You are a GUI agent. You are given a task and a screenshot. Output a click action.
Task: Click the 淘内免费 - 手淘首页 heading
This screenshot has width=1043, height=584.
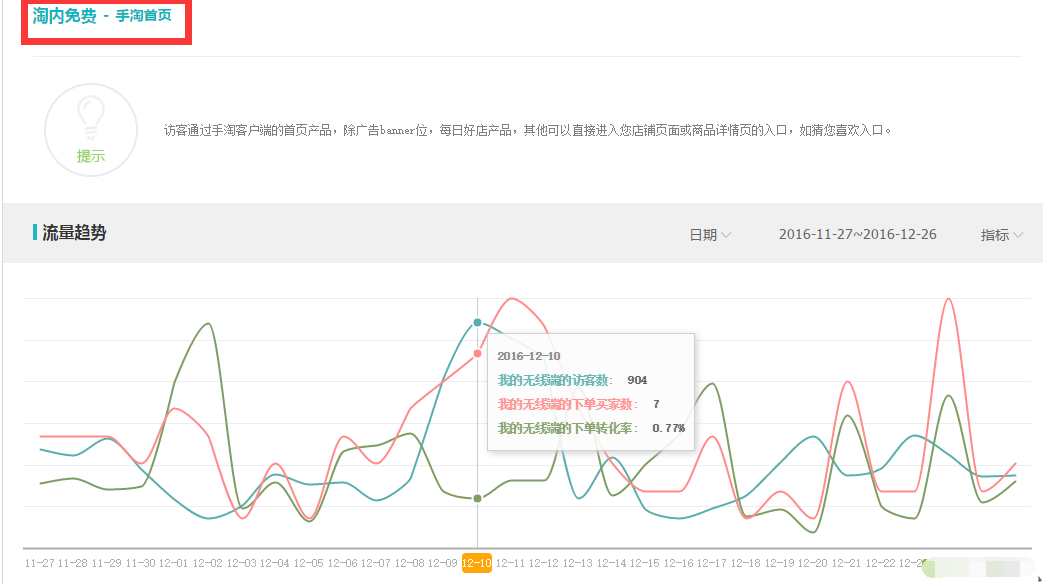click(x=102, y=15)
